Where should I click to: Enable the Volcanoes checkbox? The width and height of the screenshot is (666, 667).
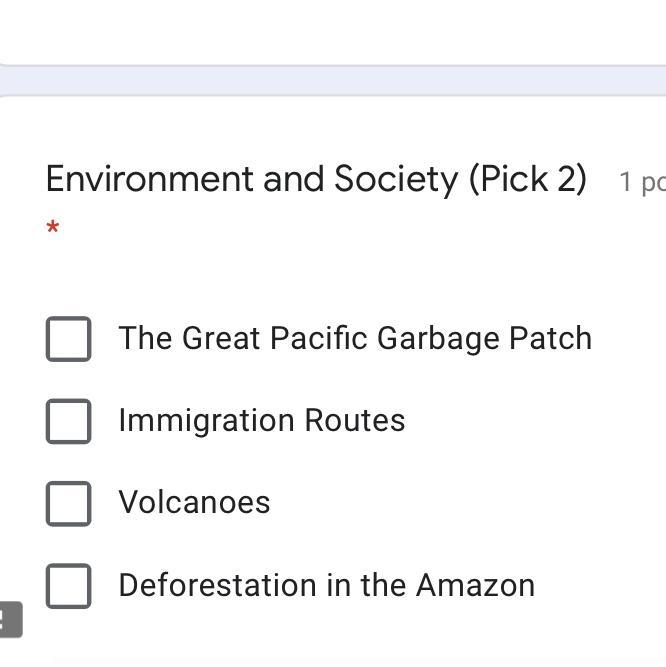pos(69,503)
